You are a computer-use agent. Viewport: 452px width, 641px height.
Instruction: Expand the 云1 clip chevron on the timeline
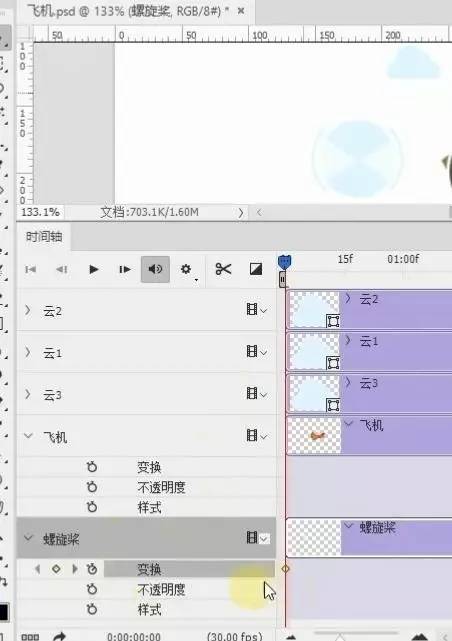tap(348, 340)
